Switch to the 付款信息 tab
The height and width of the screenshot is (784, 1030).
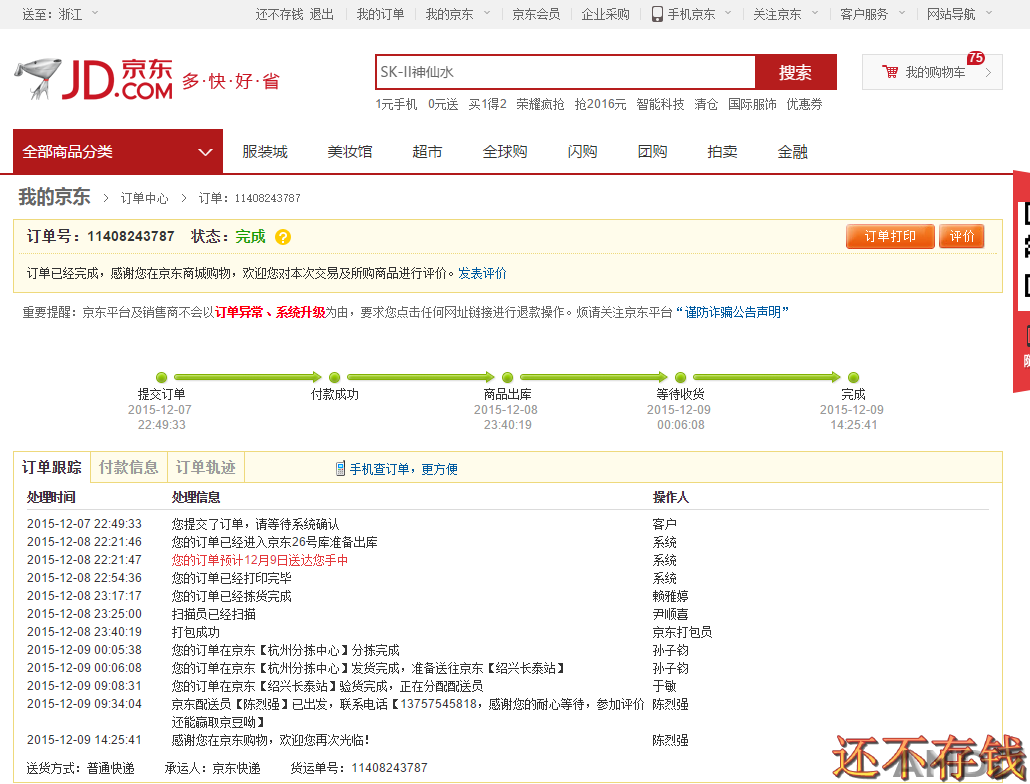pos(129,468)
